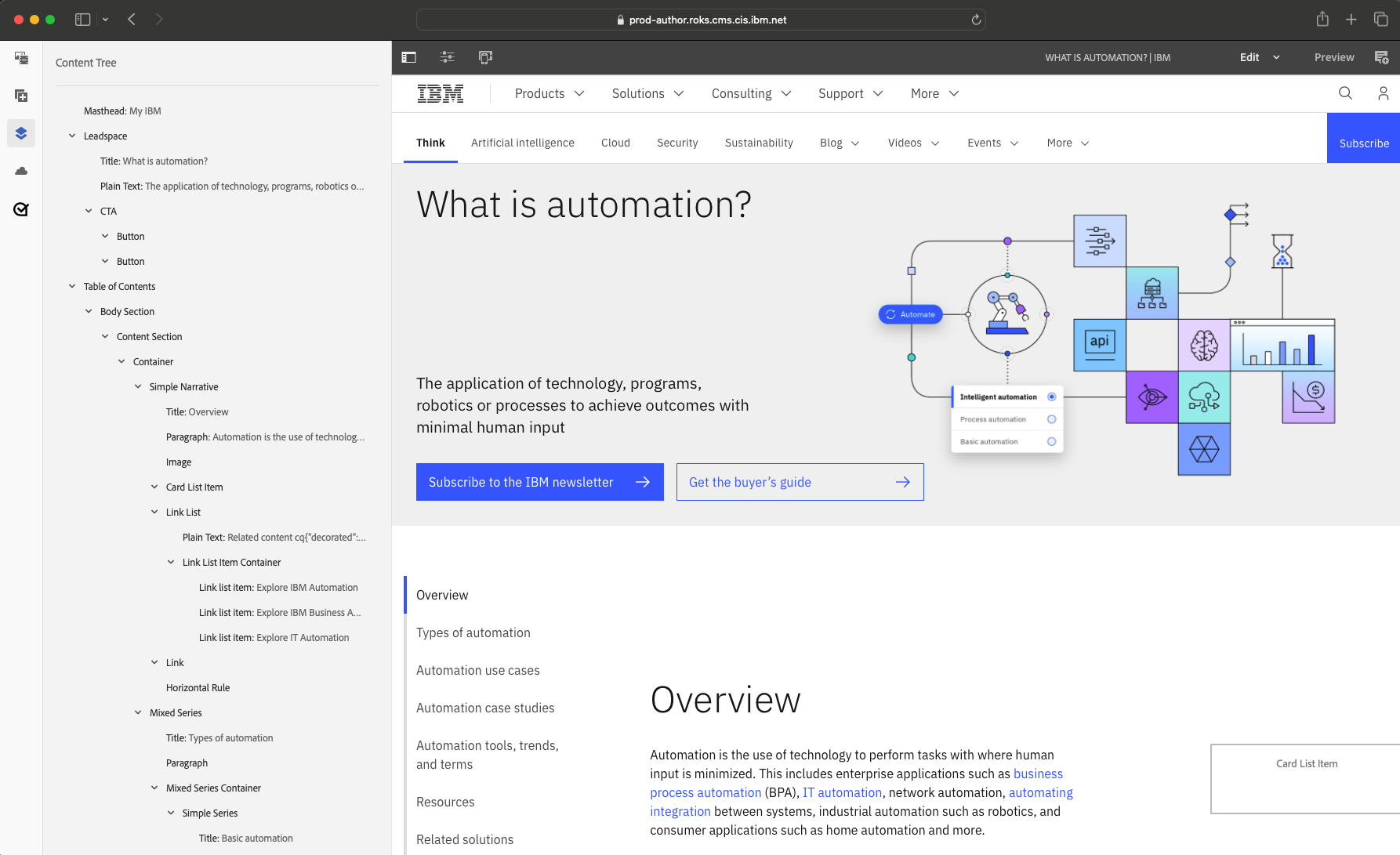Screen dimensions: 1400x855
Task: Open the Events menu
Action: click(x=992, y=143)
